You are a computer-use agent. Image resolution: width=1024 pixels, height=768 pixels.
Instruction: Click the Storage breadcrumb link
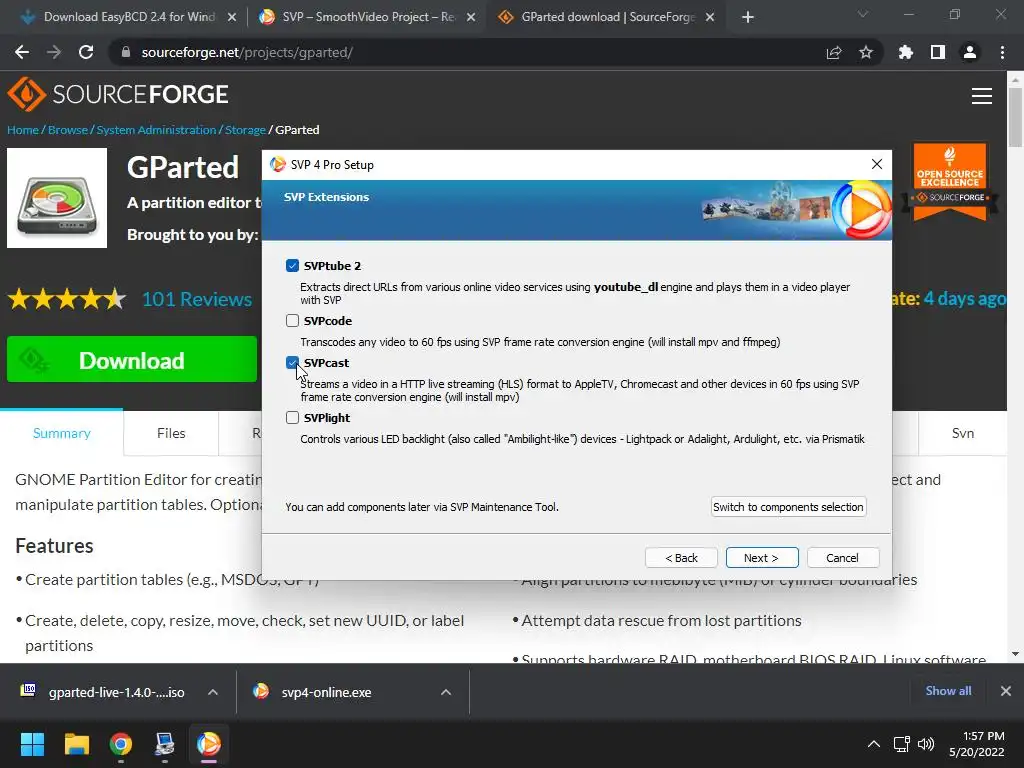click(x=245, y=129)
